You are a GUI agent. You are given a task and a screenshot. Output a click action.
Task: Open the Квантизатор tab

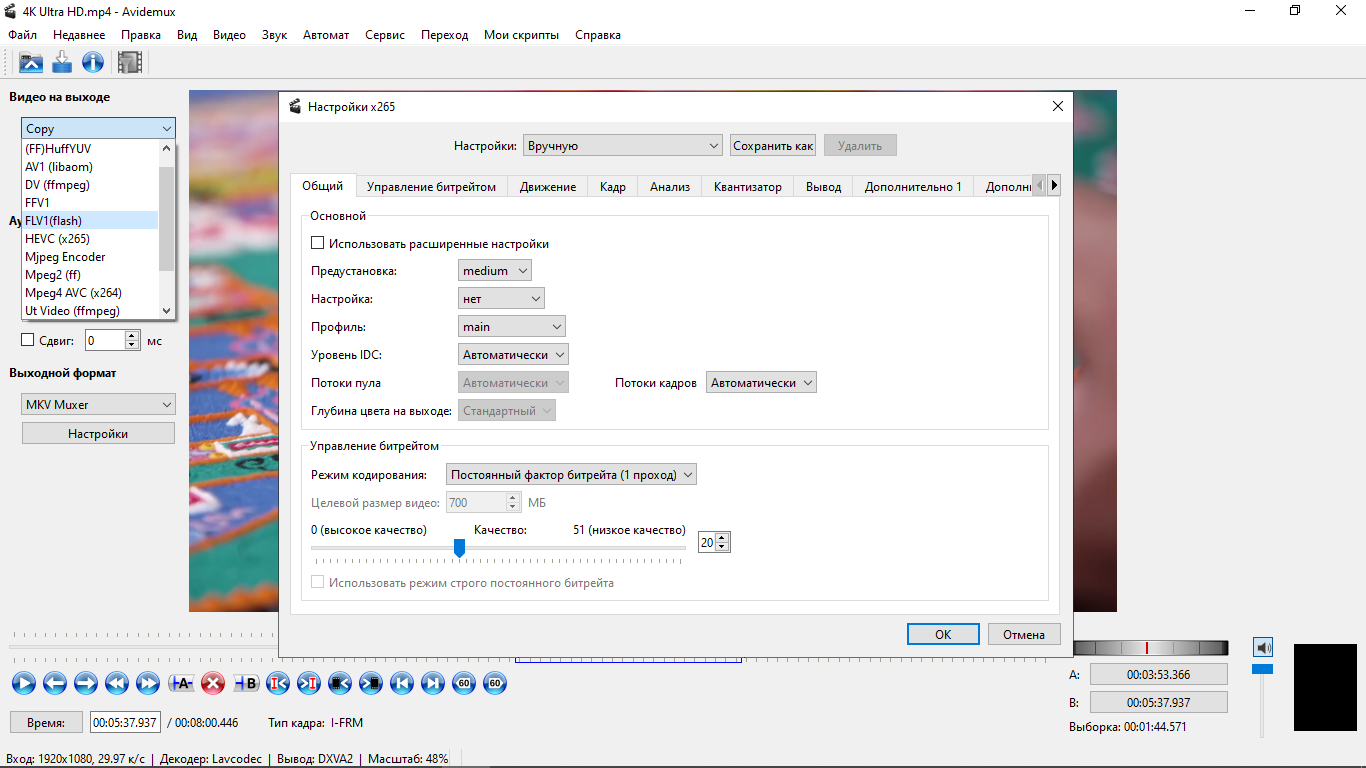pyautogui.click(x=748, y=187)
